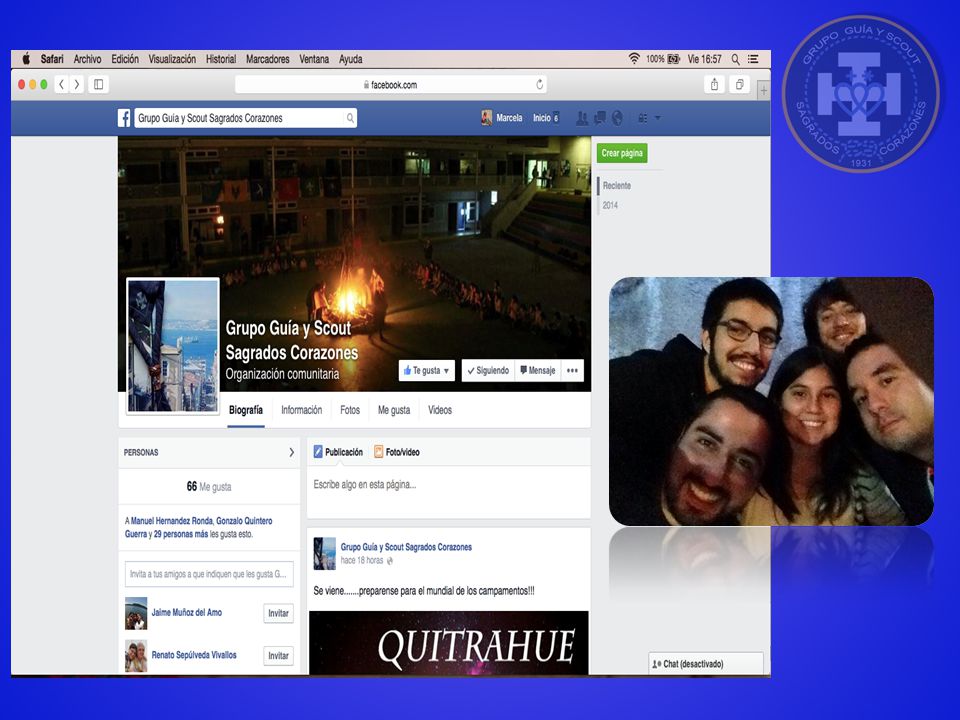
Task: Open the three-dots more options button
Action: point(572,370)
